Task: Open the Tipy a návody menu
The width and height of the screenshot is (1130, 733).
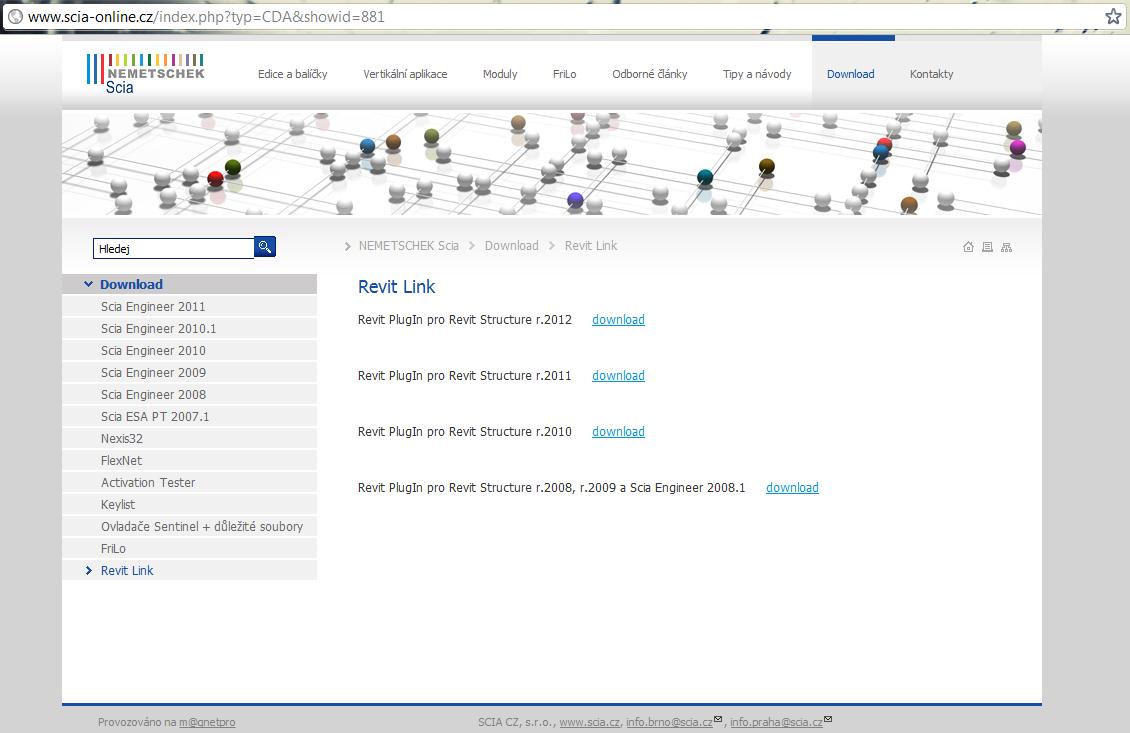Action: tap(757, 74)
